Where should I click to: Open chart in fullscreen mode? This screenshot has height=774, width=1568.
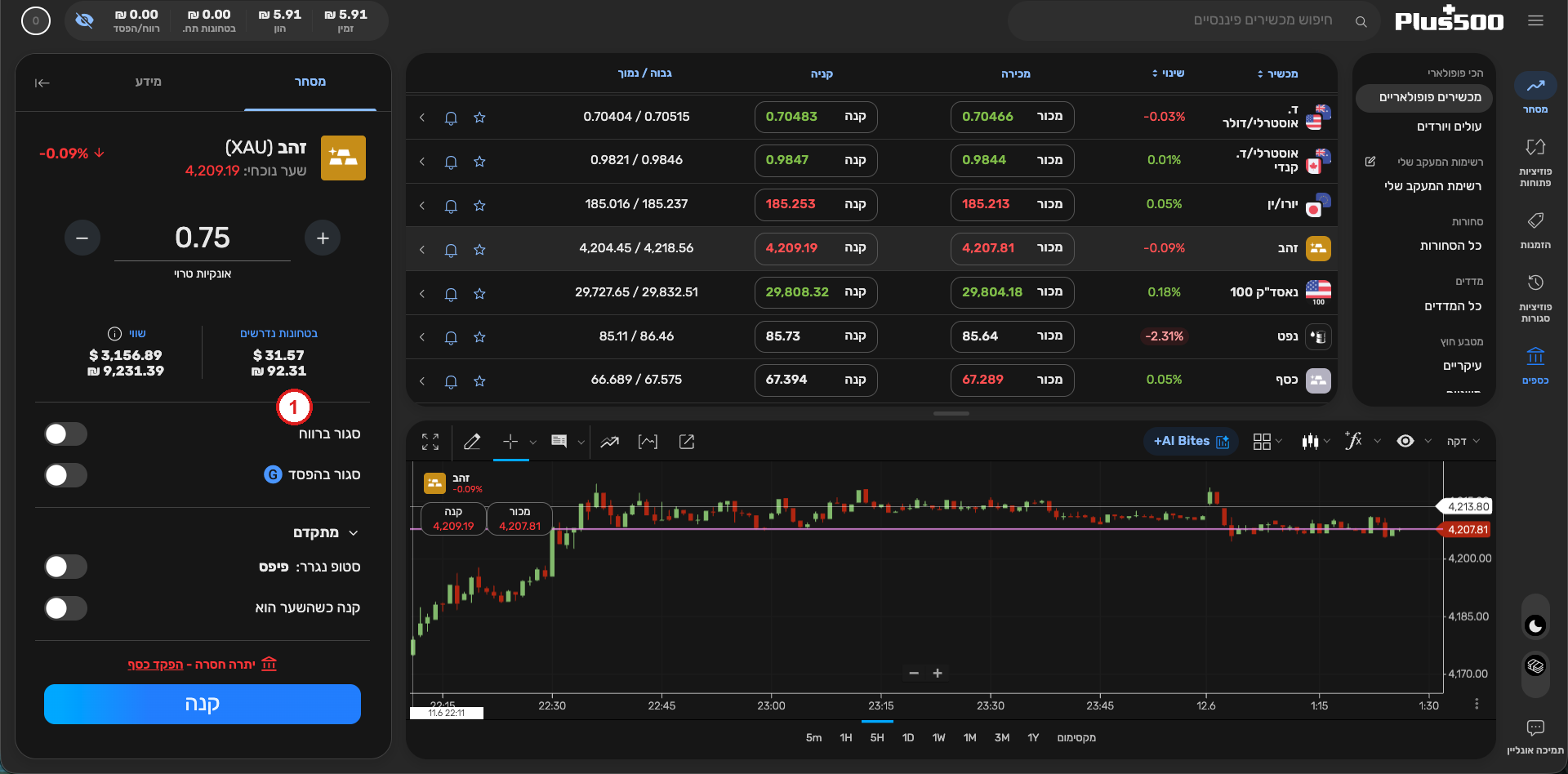[x=430, y=442]
